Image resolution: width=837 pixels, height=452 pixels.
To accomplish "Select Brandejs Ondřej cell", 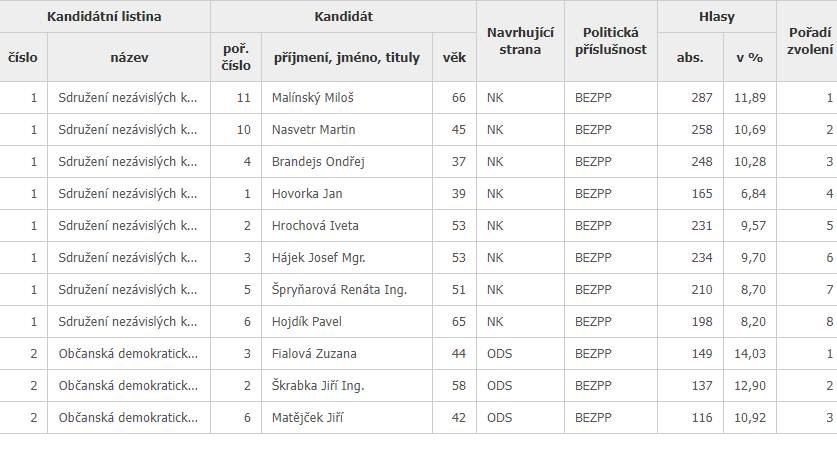I will pyautogui.click(x=347, y=162).
